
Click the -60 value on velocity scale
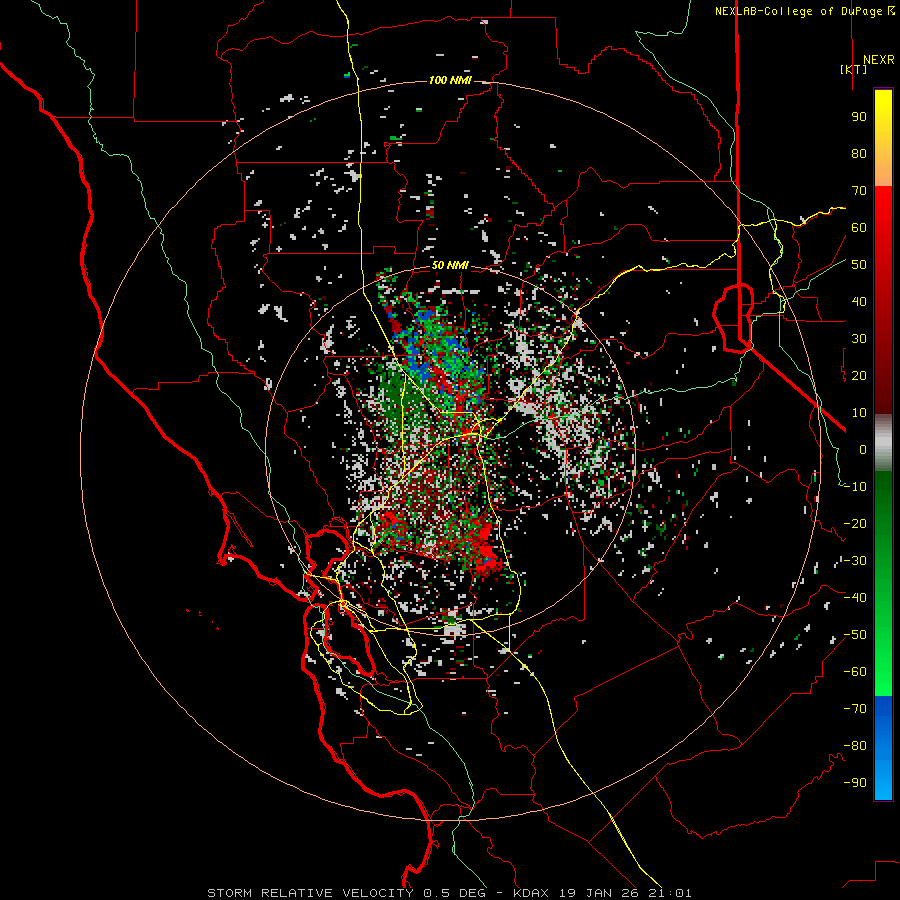(855, 672)
